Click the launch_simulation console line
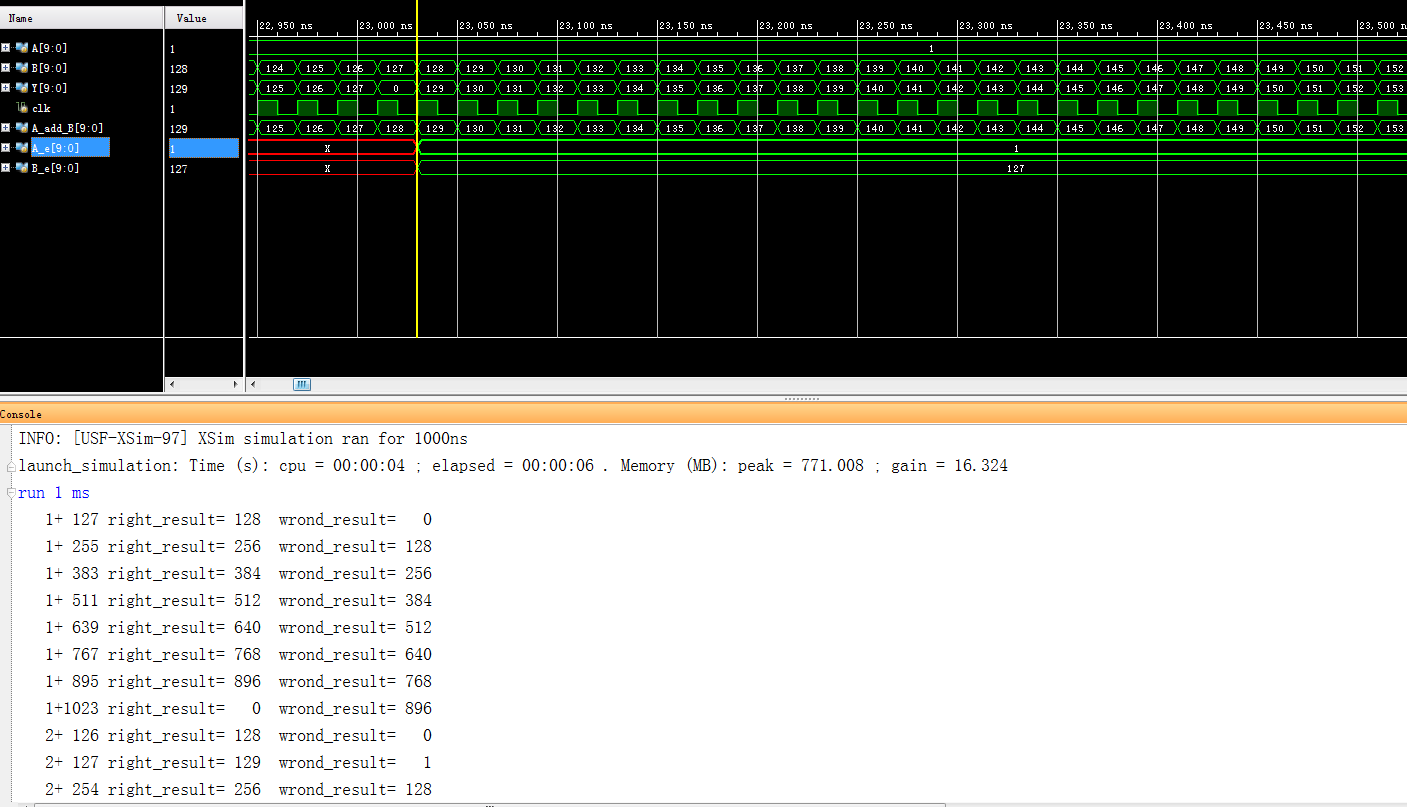The width and height of the screenshot is (1407, 807). point(513,466)
